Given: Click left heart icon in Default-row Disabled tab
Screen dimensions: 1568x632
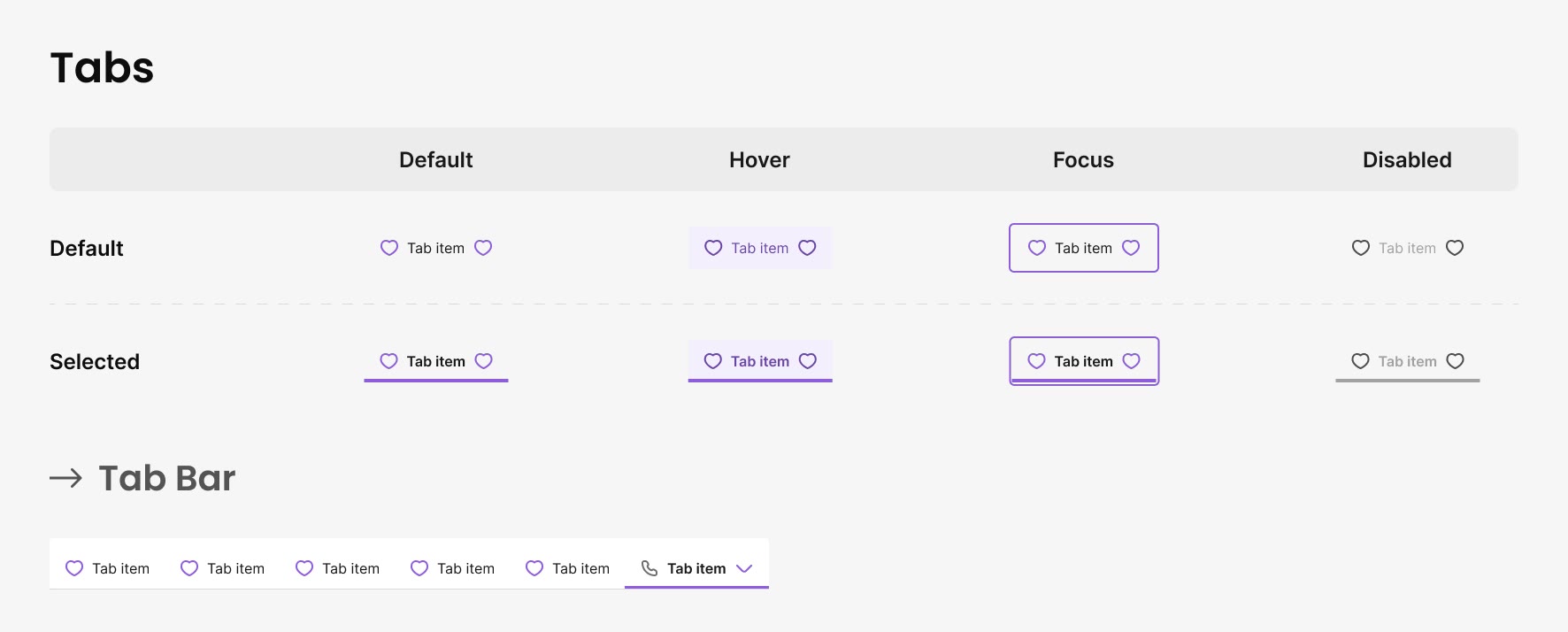Looking at the screenshot, I should (1361, 248).
